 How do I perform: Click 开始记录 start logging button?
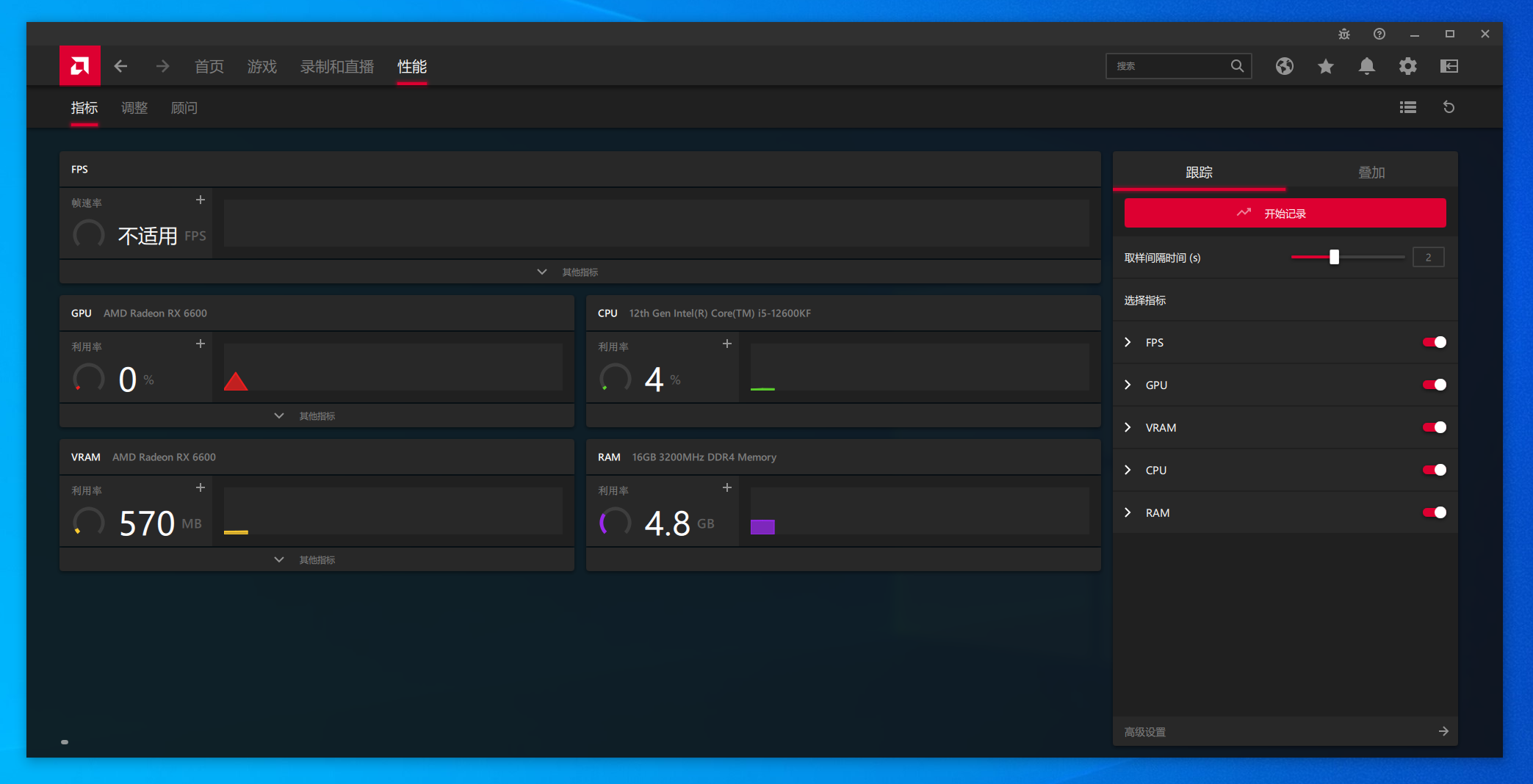coord(1285,213)
